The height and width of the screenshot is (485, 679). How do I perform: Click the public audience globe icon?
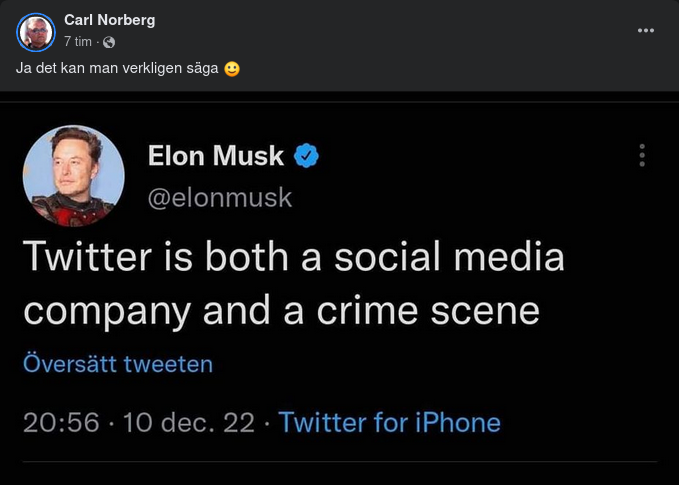(x=109, y=42)
